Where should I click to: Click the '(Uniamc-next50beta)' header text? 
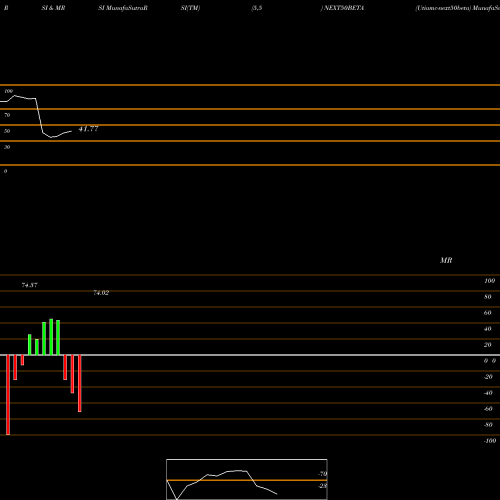443,8
